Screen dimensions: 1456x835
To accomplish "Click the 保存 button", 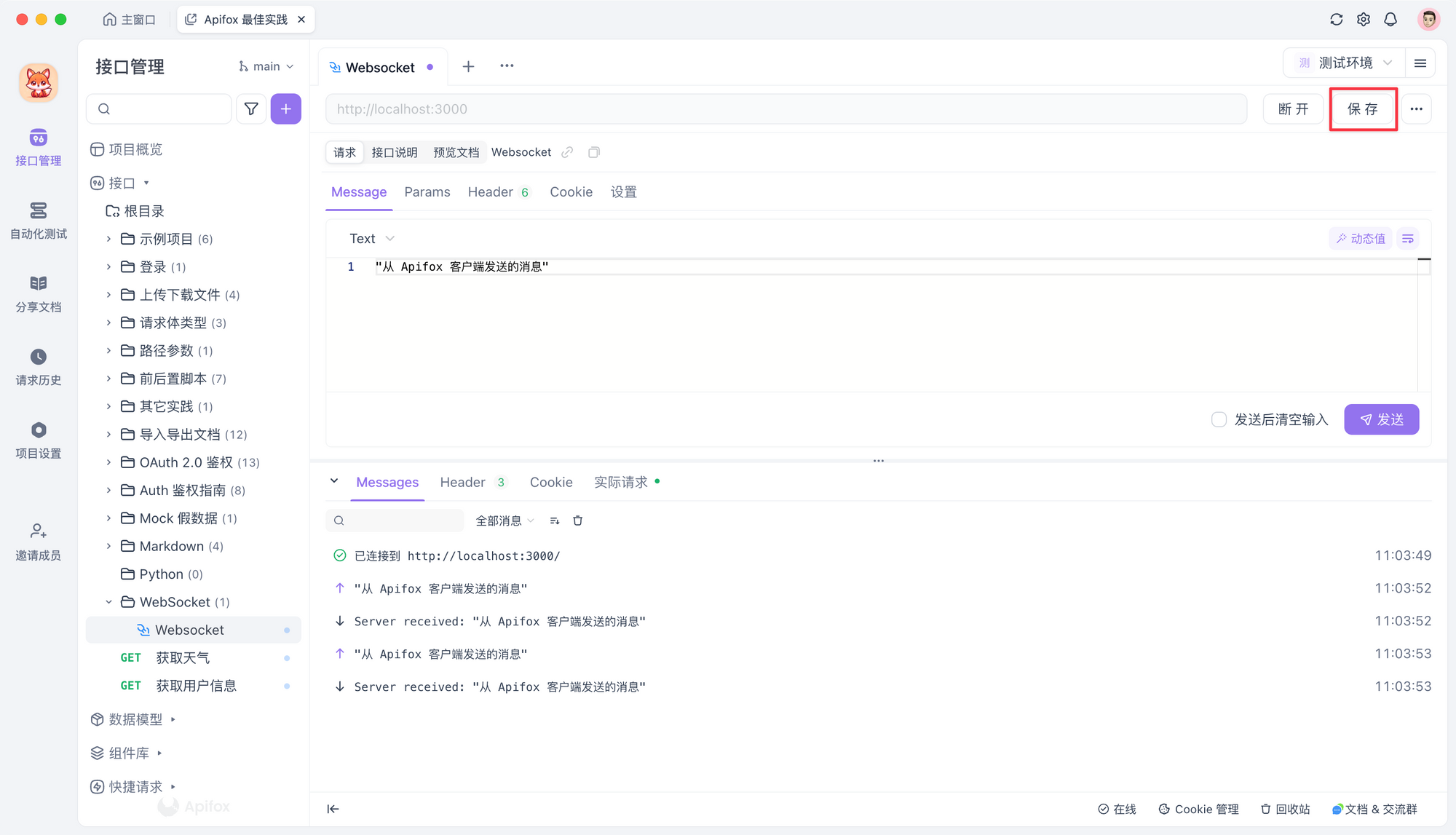I will 1362,109.
